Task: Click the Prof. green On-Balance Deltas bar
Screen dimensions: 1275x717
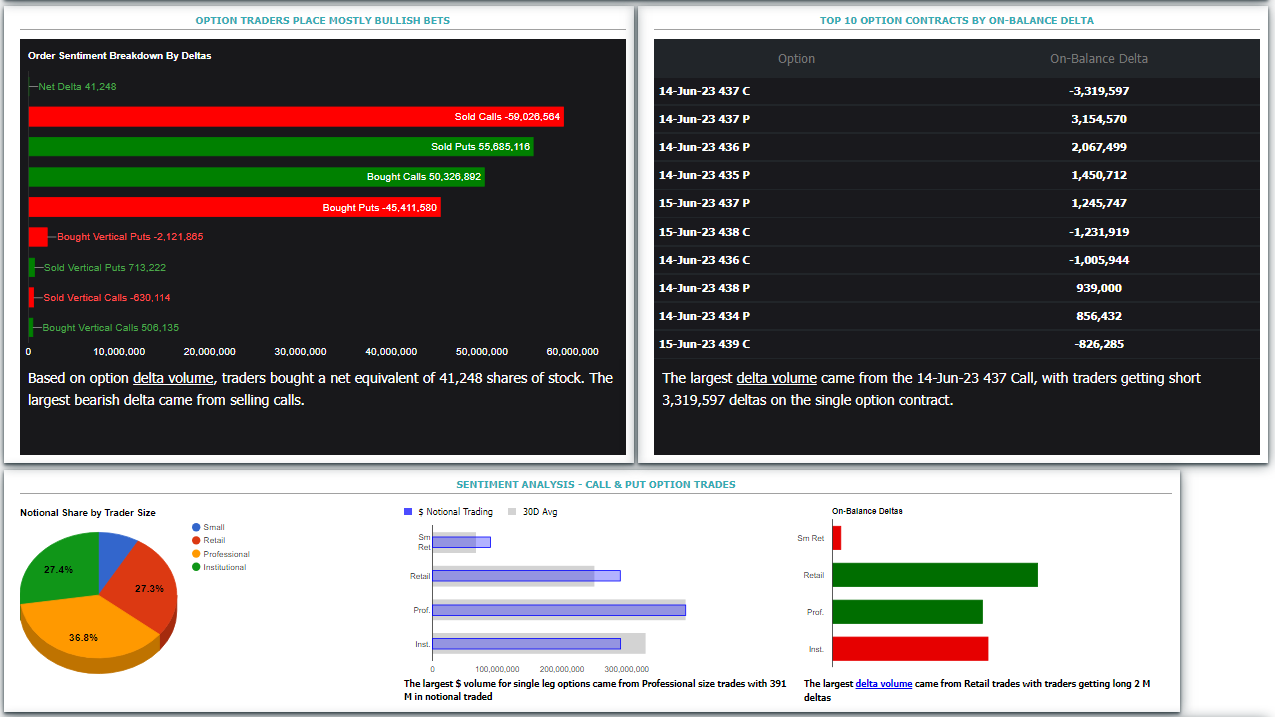Action: coord(908,612)
